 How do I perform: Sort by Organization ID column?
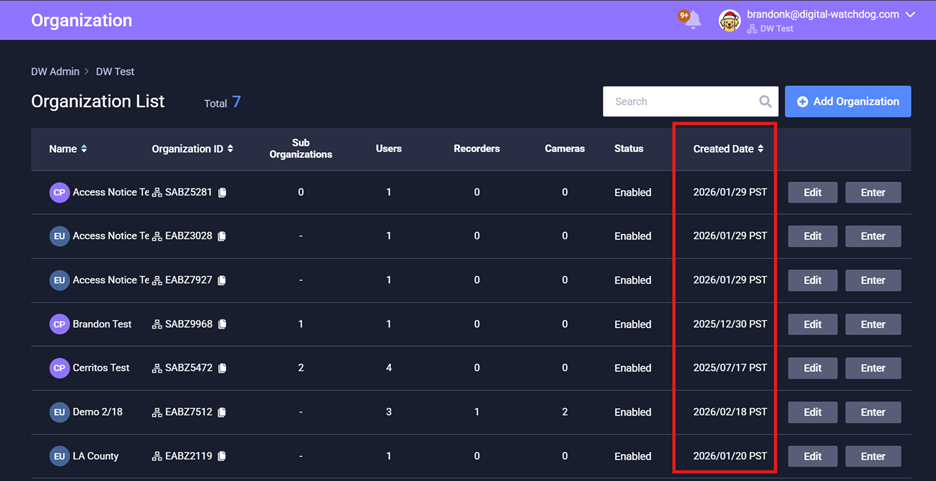(231, 149)
